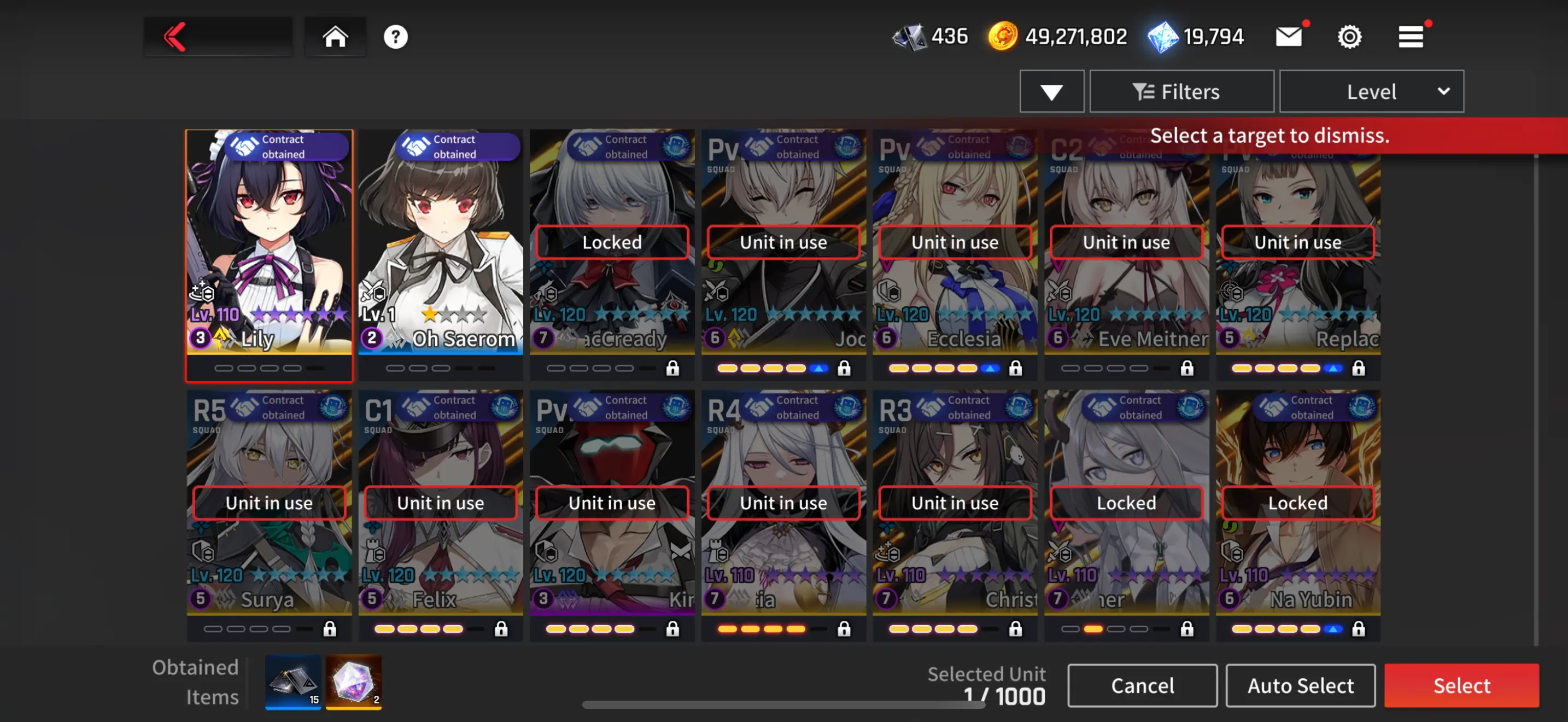The image size is (1568, 722).
Task: Flip sort order with the triangle button
Action: 1051,91
